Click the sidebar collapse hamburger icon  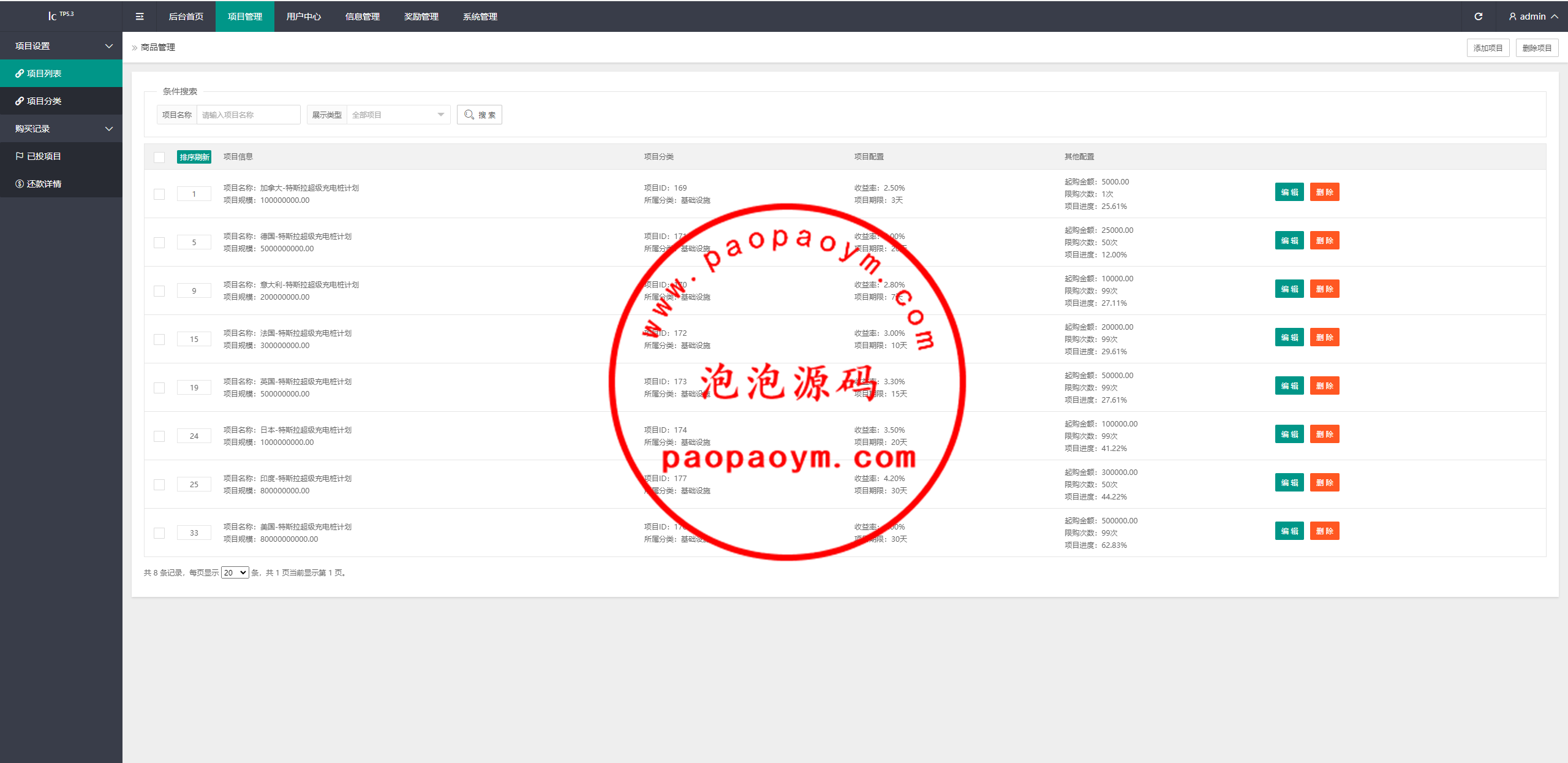(x=140, y=17)
